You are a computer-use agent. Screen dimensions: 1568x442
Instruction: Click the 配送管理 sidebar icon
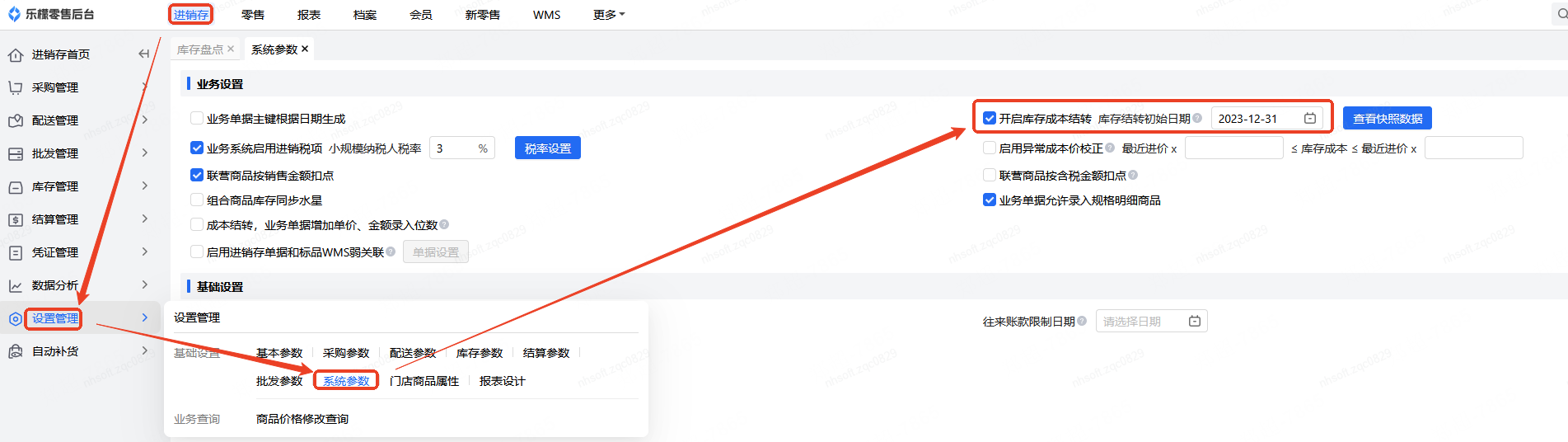[x=15, y=120]
